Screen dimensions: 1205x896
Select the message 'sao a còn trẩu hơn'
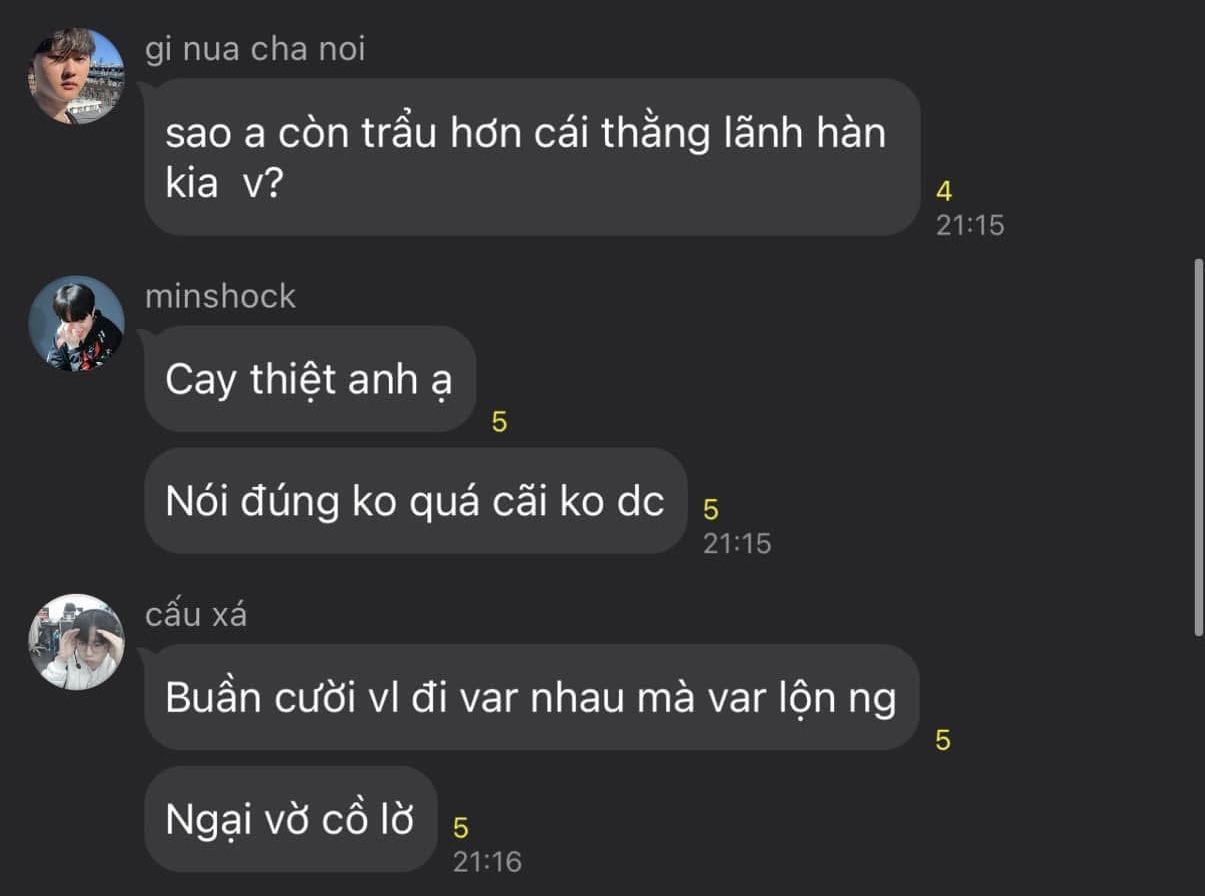532,157
